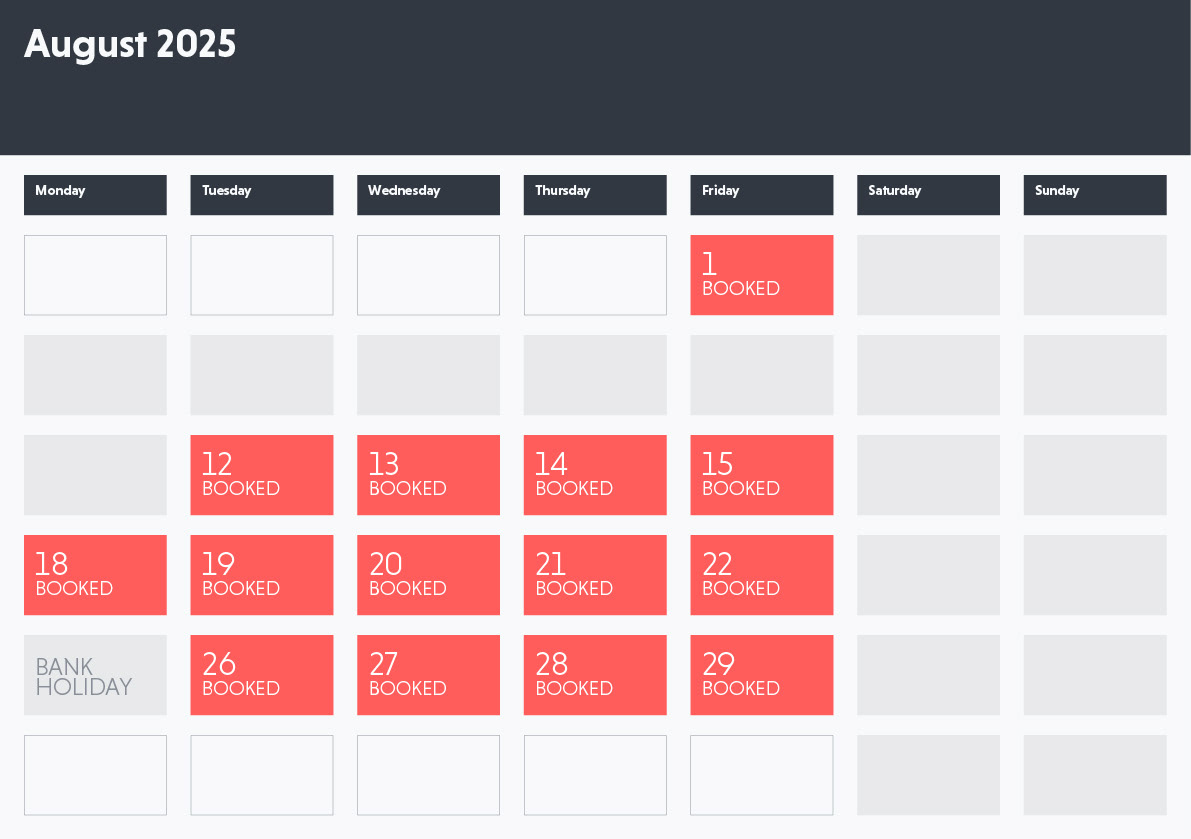
Task: Click the Bank Holiday cell
Action: point(95,675)
